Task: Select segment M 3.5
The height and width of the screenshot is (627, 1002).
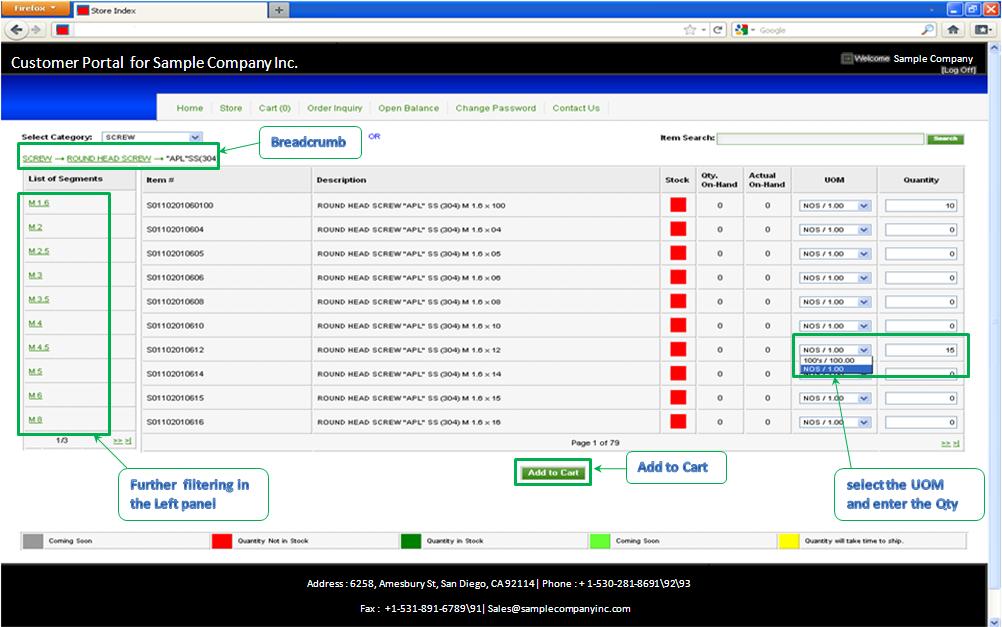Action: pyautogui.click(x=38, y=299)
